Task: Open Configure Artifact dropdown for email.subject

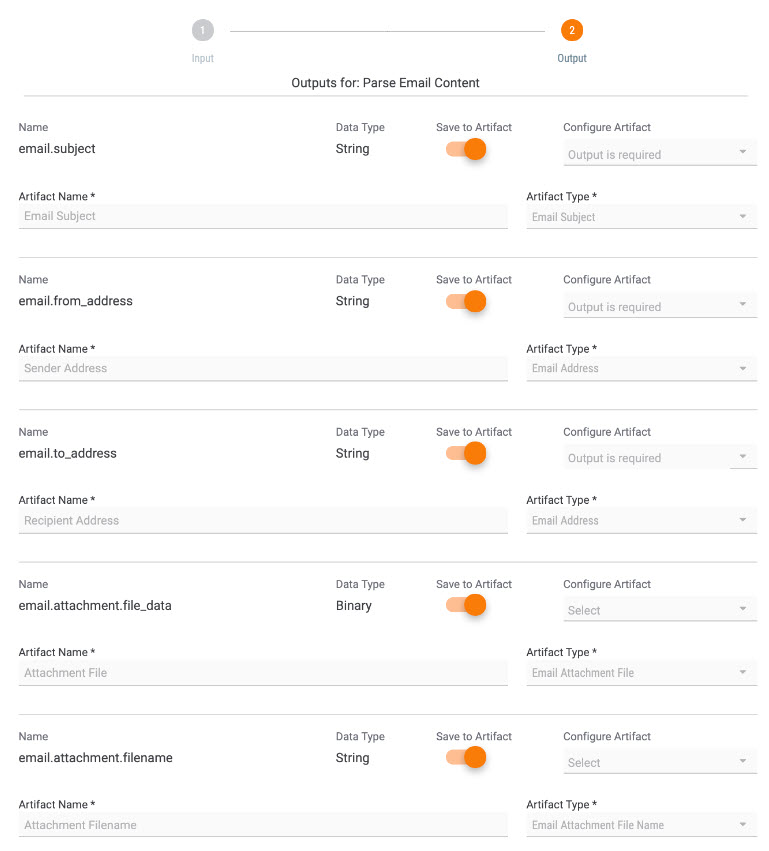Action: 659,153
